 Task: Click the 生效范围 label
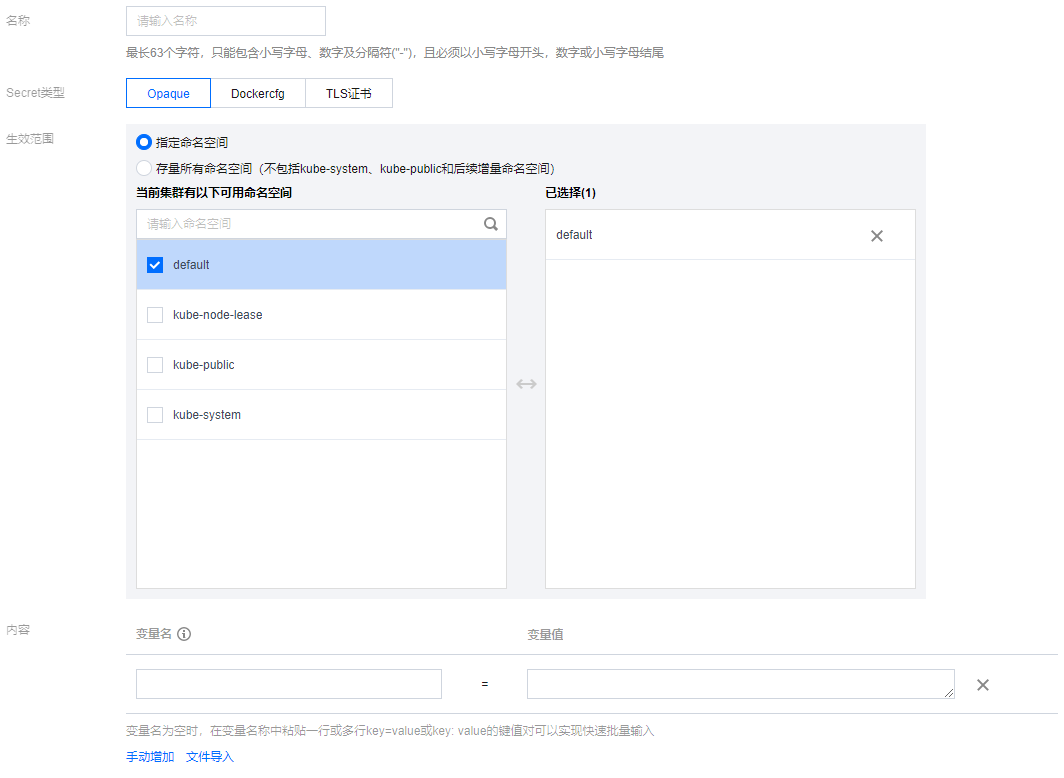tap(30, 138)
